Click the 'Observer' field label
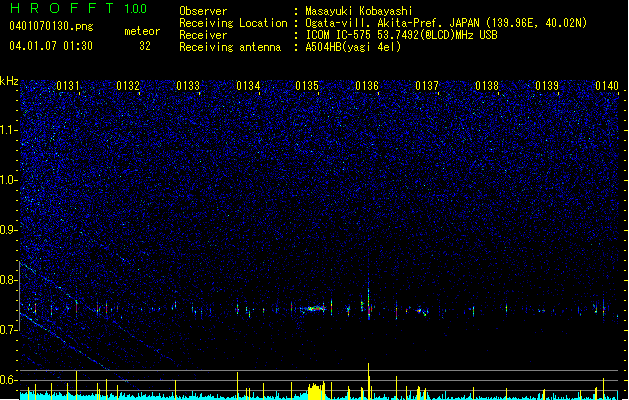Screen dimensions: 629x400 tap(203, 11)
